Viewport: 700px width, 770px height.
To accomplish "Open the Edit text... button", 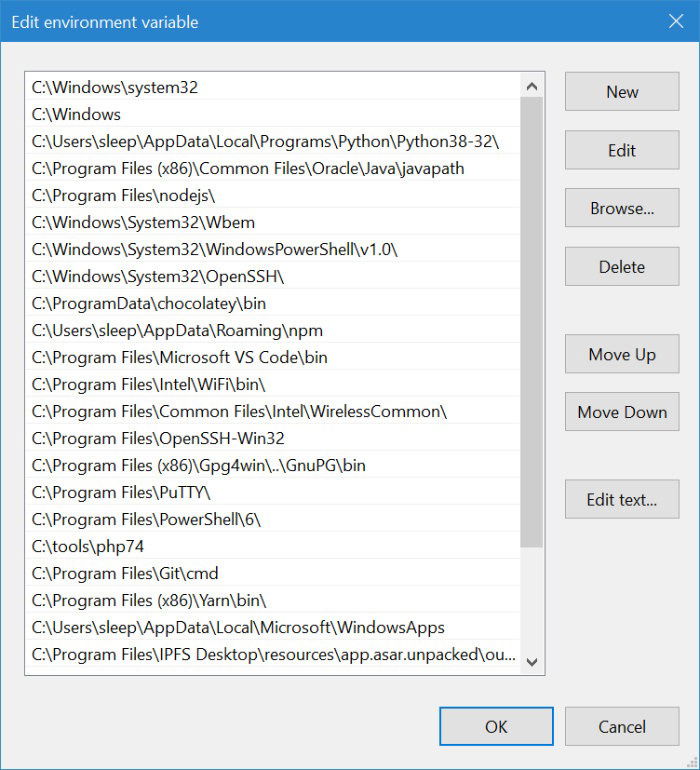I will pos(622,499).
